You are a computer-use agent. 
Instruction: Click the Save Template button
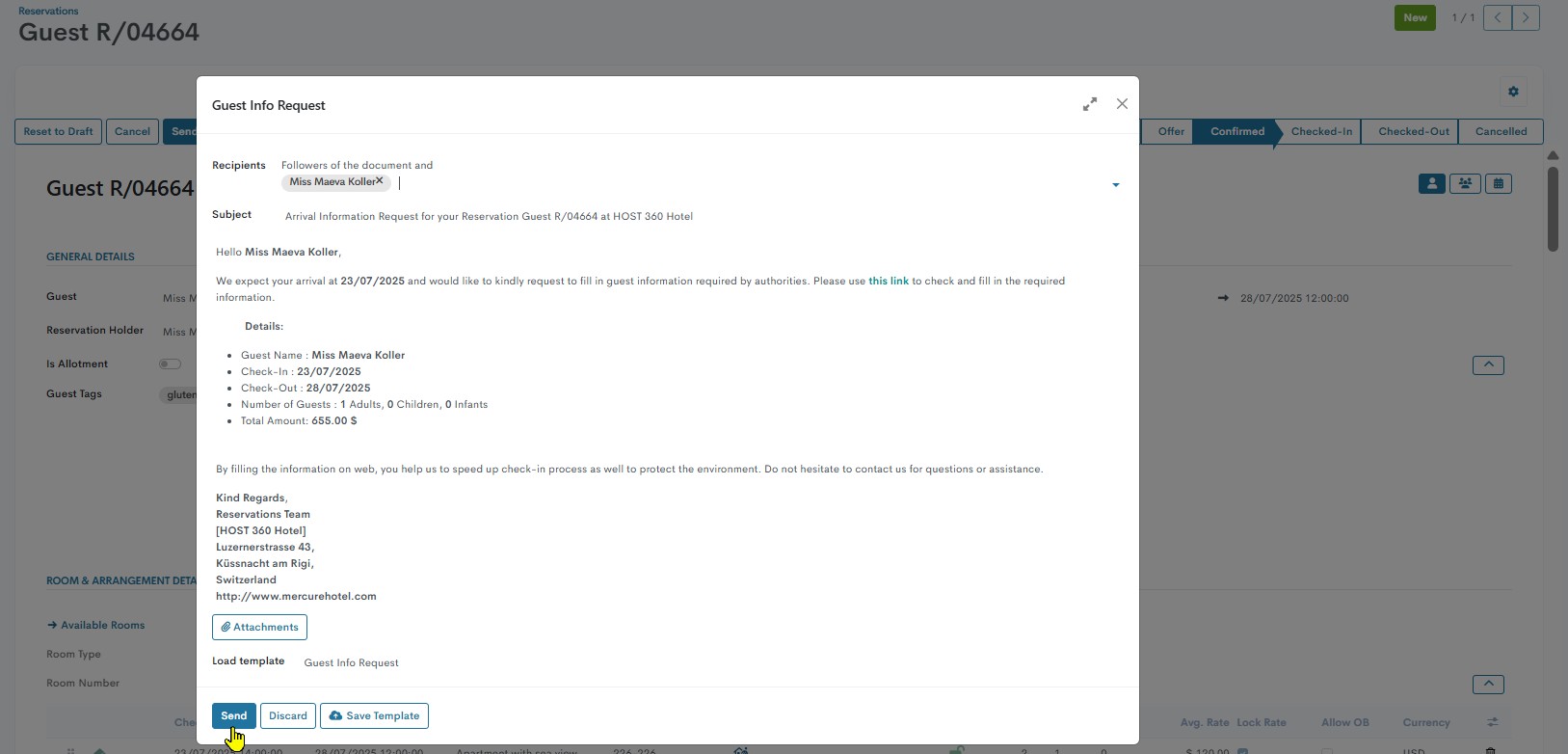(x=374, y=715)
